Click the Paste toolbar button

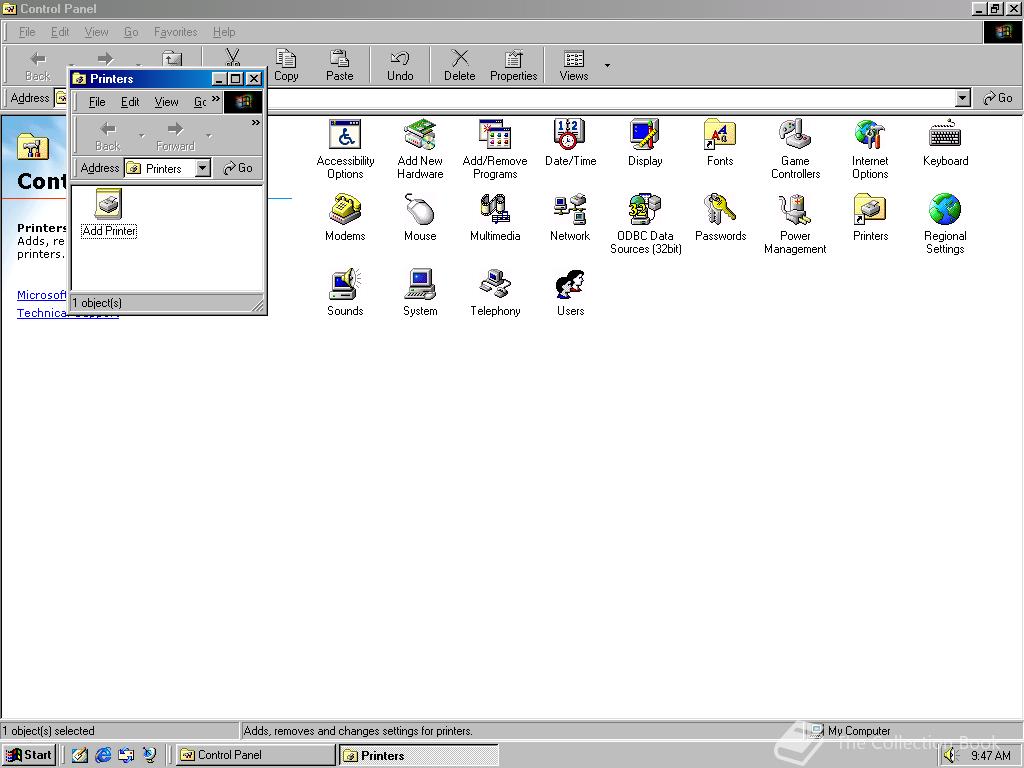[x=340, y=65]
